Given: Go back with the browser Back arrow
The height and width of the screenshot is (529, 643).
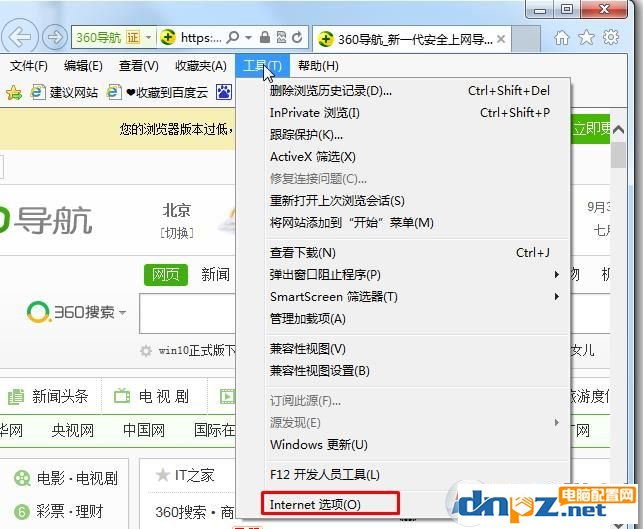Looking at the screenshot, I should point(19,37).
